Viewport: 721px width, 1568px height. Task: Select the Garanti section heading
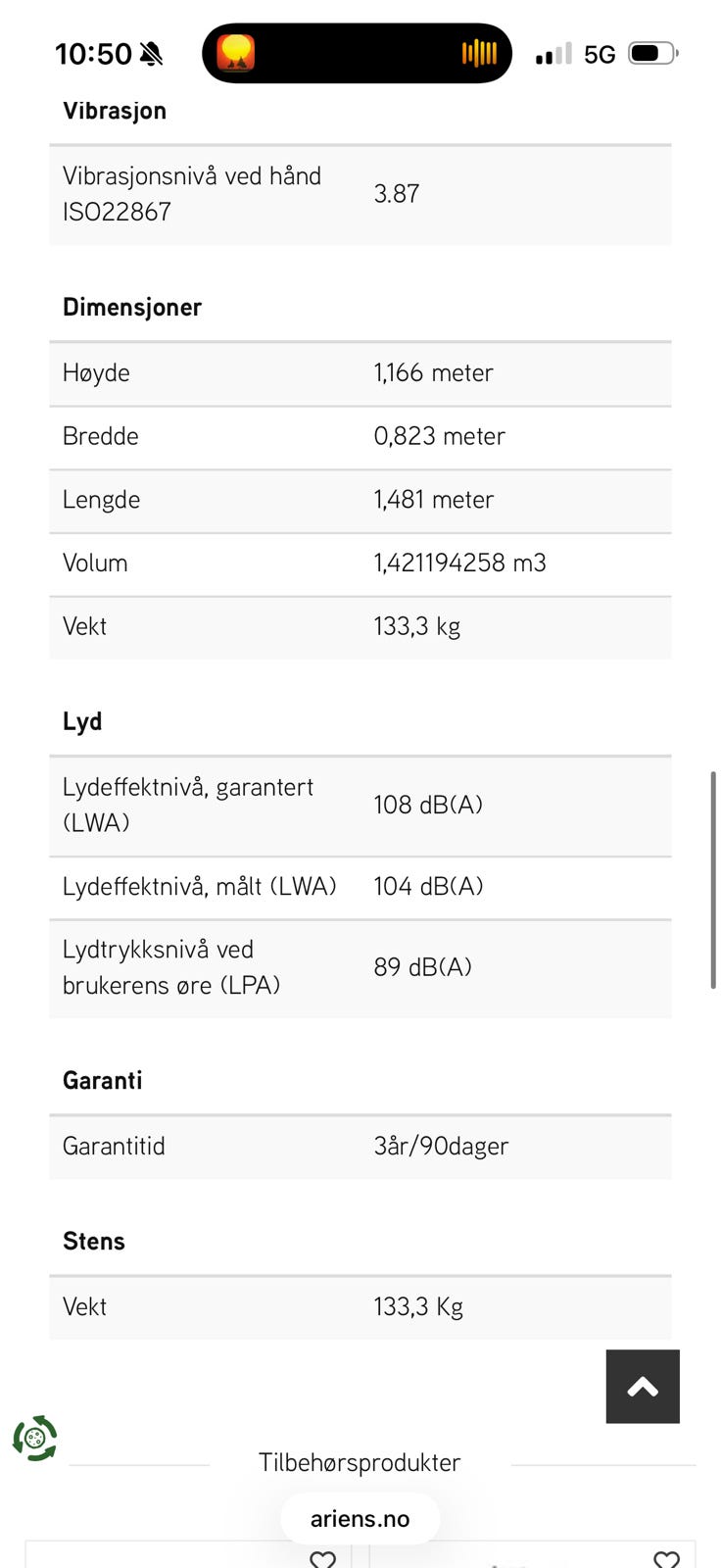click(103, 1080)
